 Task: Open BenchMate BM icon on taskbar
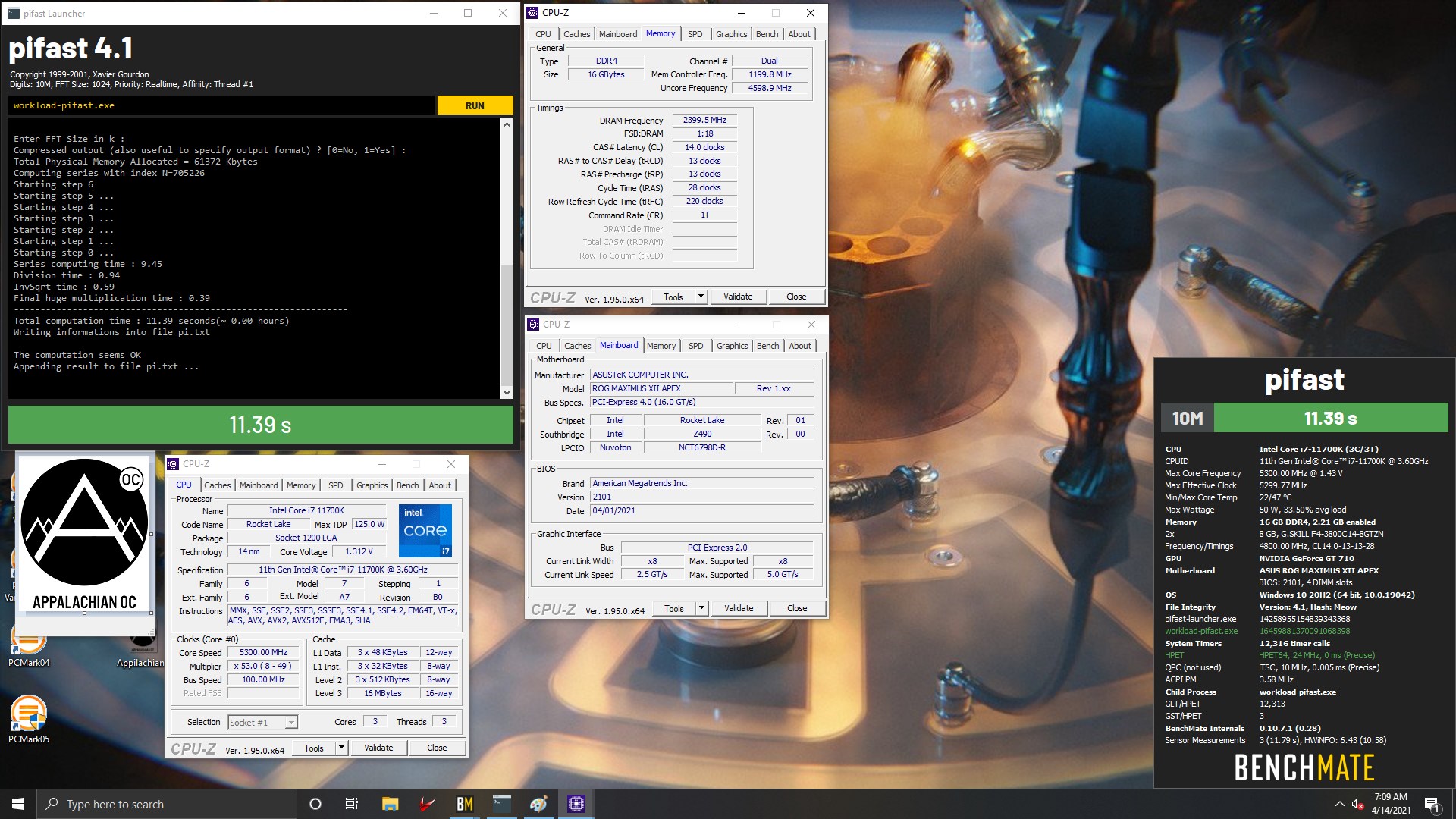[x=464, y=804]
